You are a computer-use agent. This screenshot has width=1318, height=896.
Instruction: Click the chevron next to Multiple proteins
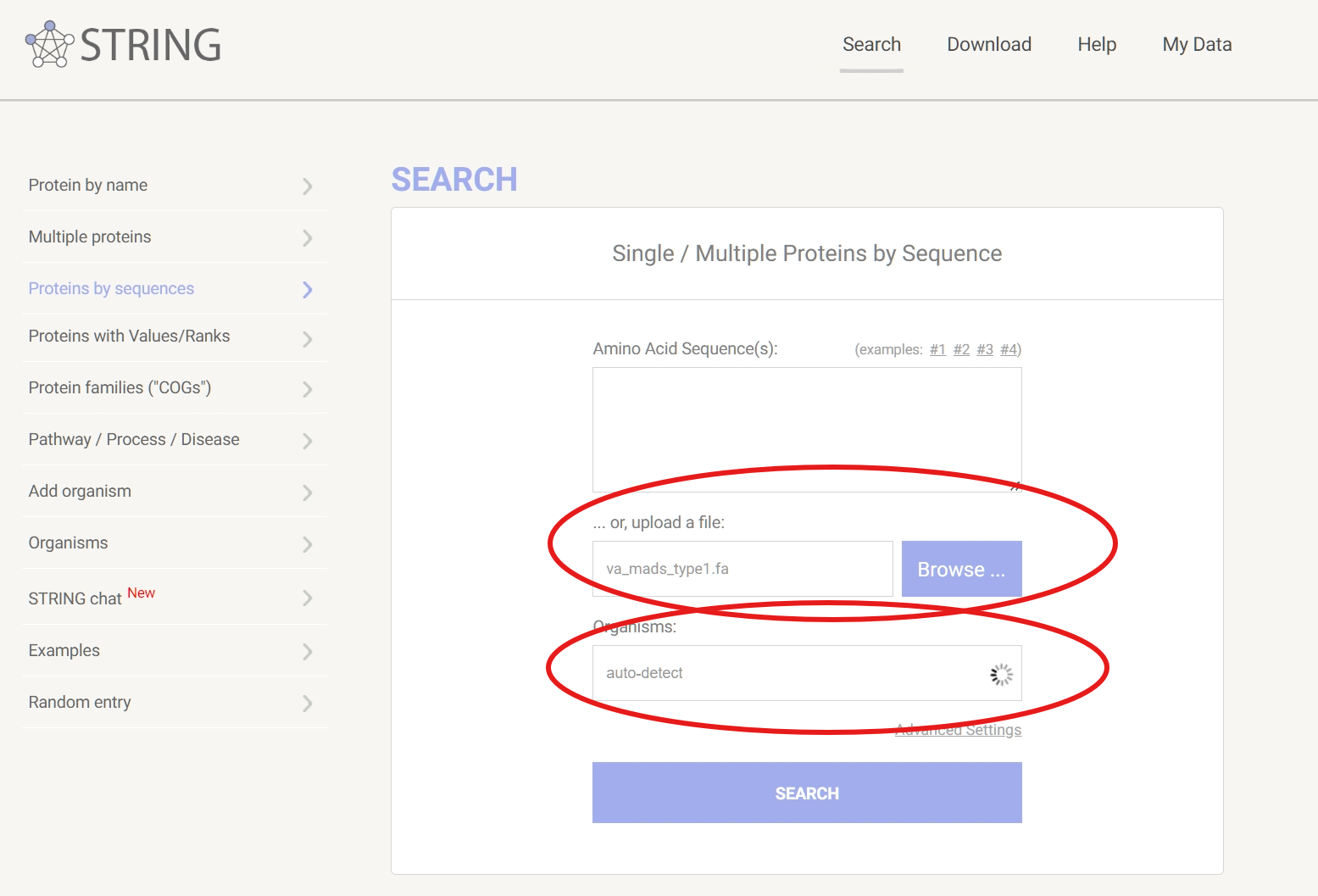[308, 238]
